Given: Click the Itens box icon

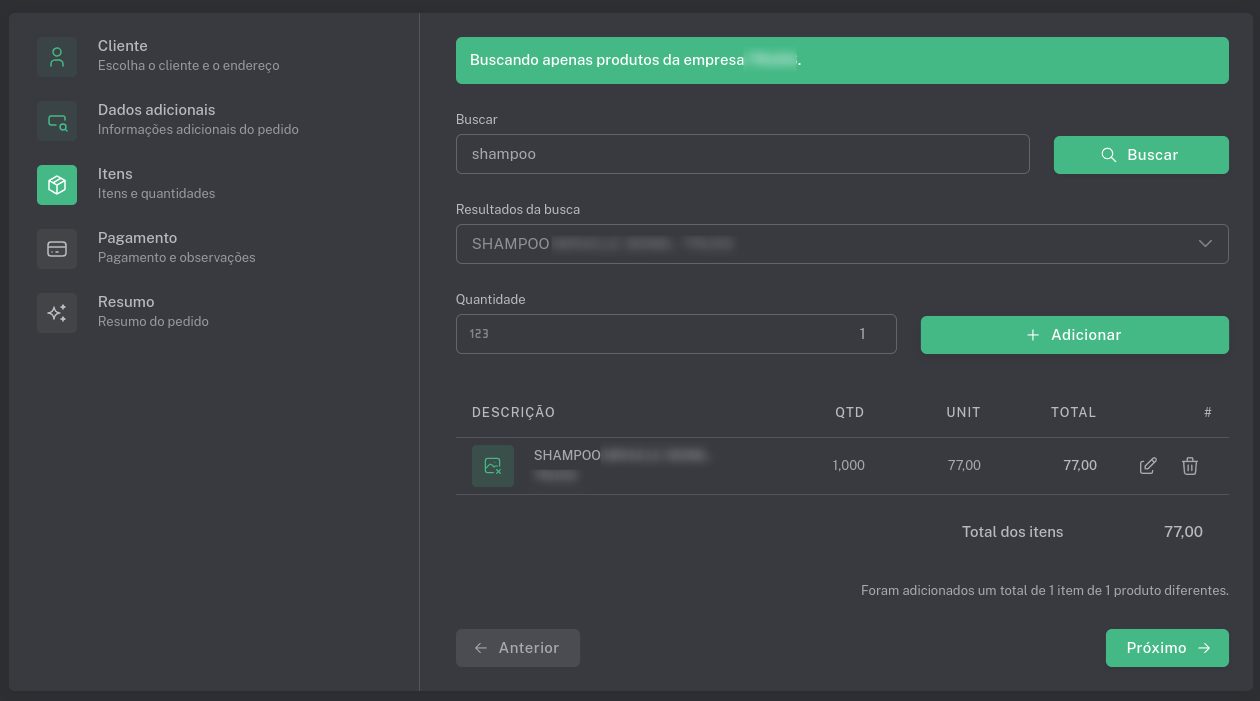Looking at the screenshot, I should pyautogui.click(x=57, y=185).
